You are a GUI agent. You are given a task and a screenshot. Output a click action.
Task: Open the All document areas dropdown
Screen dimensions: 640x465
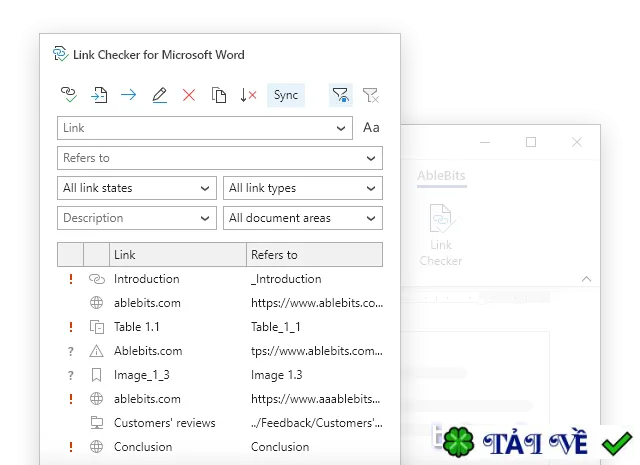(x=302, y=218)
